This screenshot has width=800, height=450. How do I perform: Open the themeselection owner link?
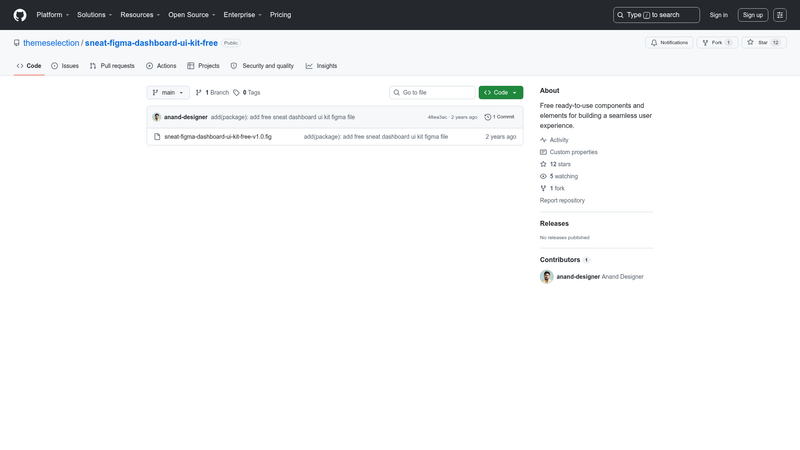[51, 43]
